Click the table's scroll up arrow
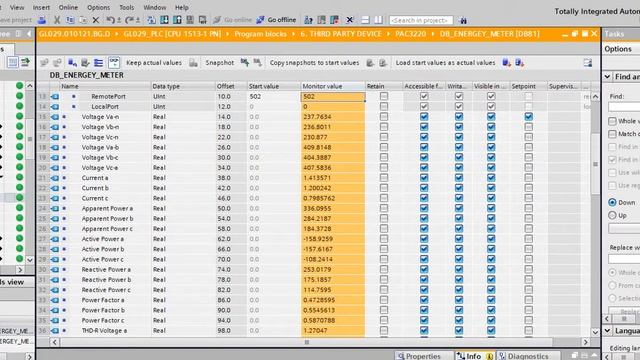 pos(595,96)
